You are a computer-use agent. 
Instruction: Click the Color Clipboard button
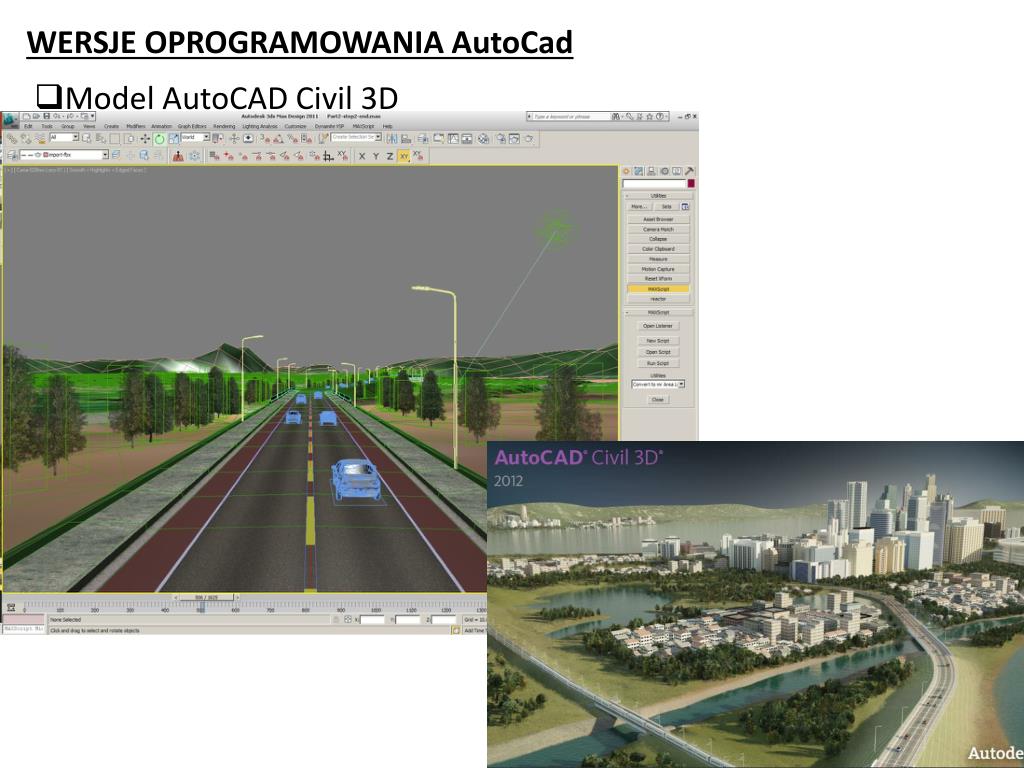coord(658,249)
